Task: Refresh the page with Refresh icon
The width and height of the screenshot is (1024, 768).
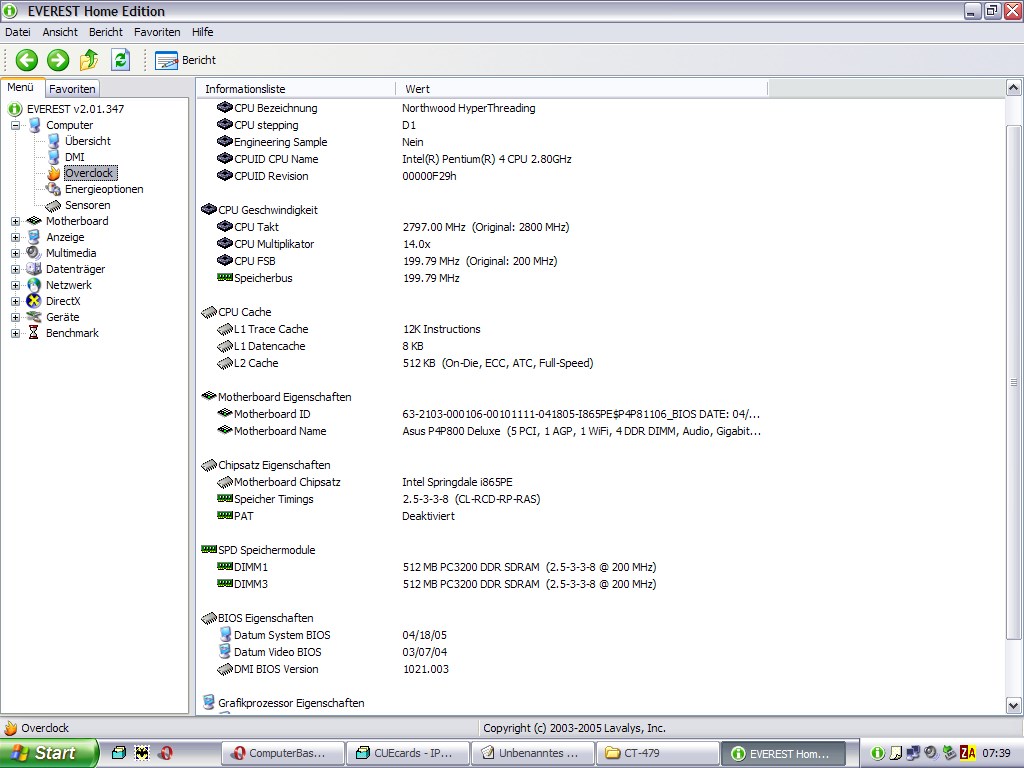Action: (120, 60)
